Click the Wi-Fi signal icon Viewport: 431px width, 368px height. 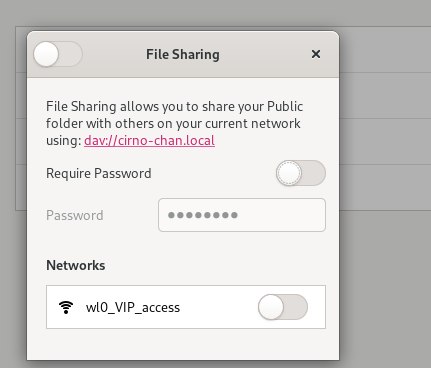pos(66,307)
